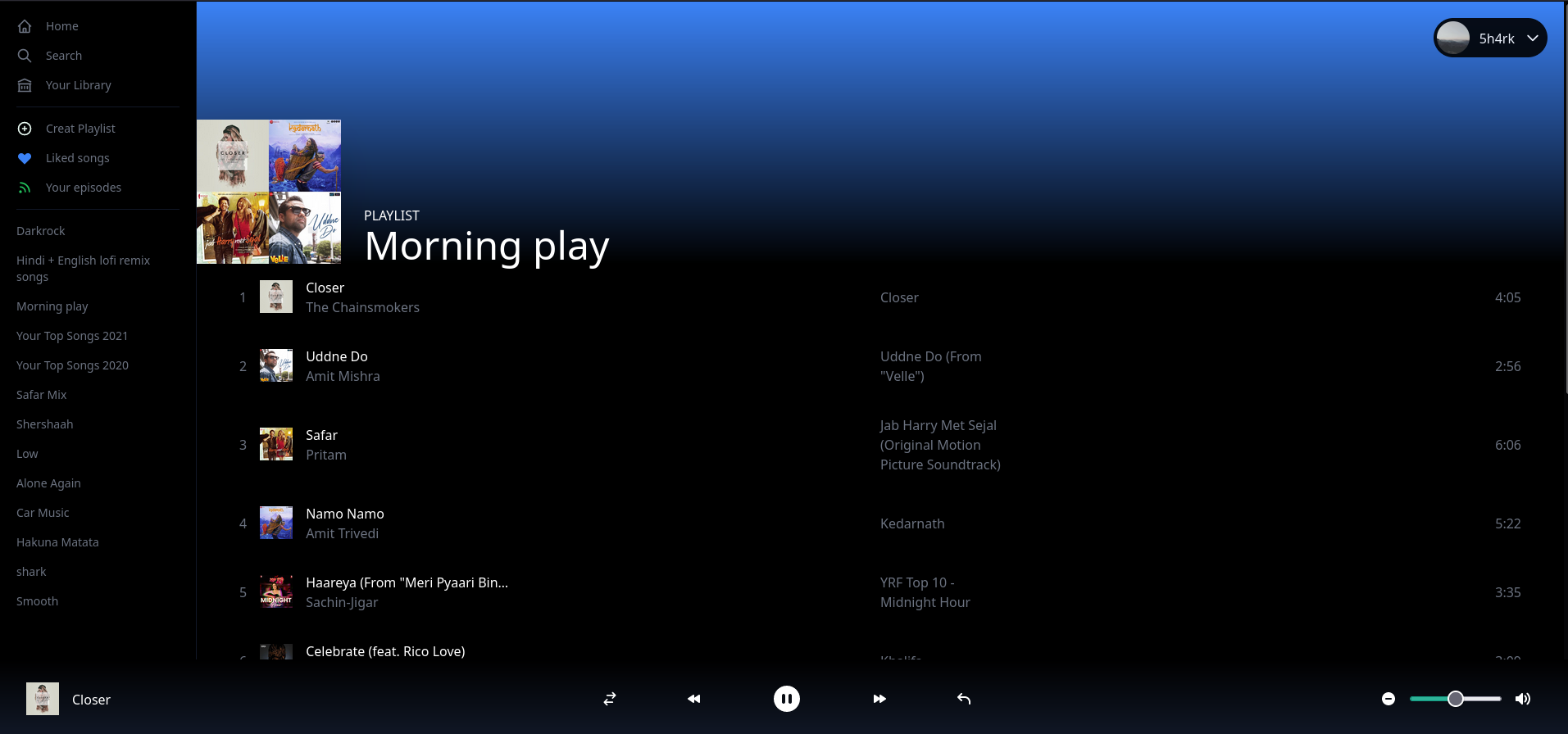Click the Morning play cover collage
1568x734 pixels.
[x=269, y=192]
